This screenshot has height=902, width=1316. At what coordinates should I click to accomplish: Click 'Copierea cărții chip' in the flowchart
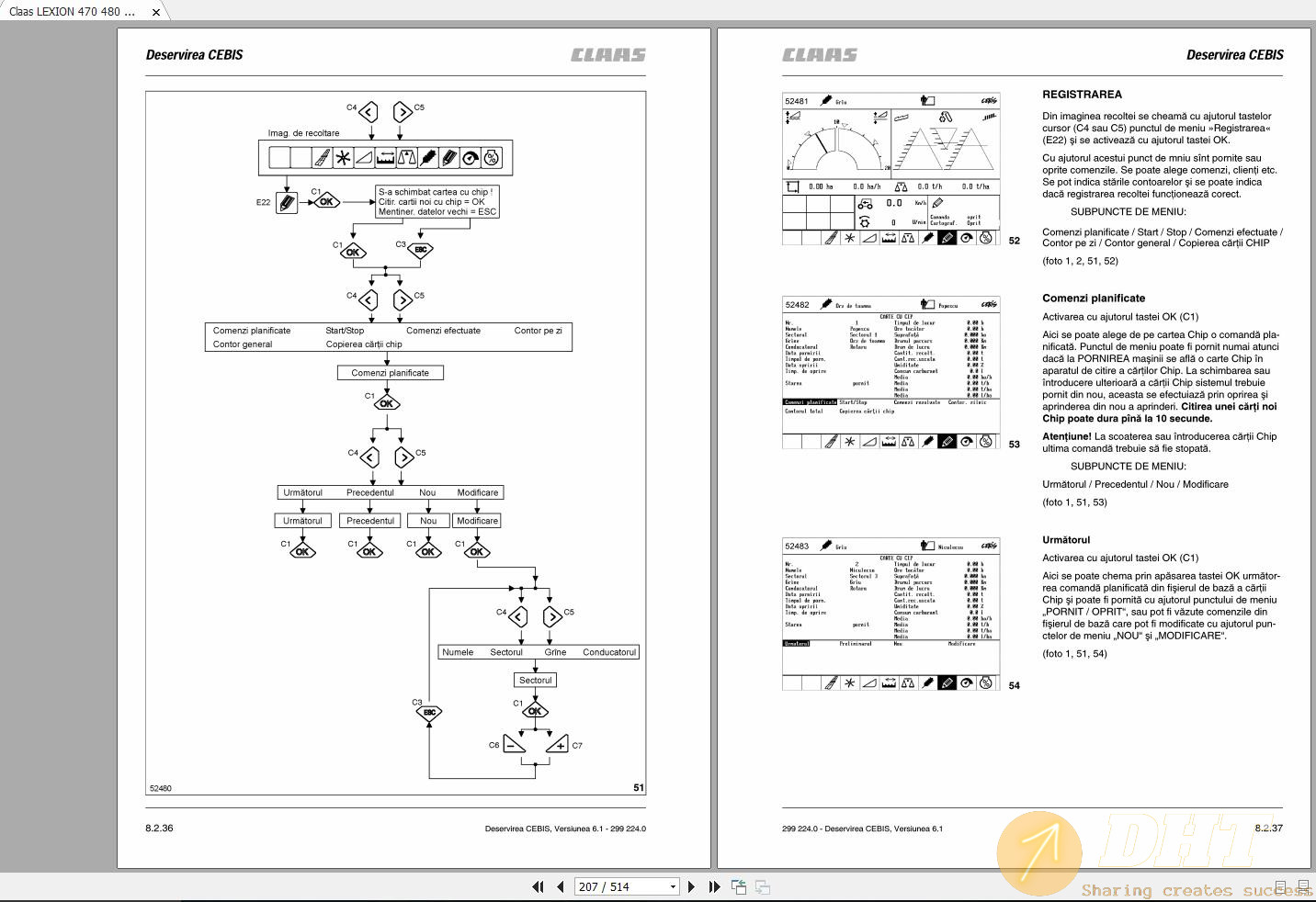tap(364, 344)
